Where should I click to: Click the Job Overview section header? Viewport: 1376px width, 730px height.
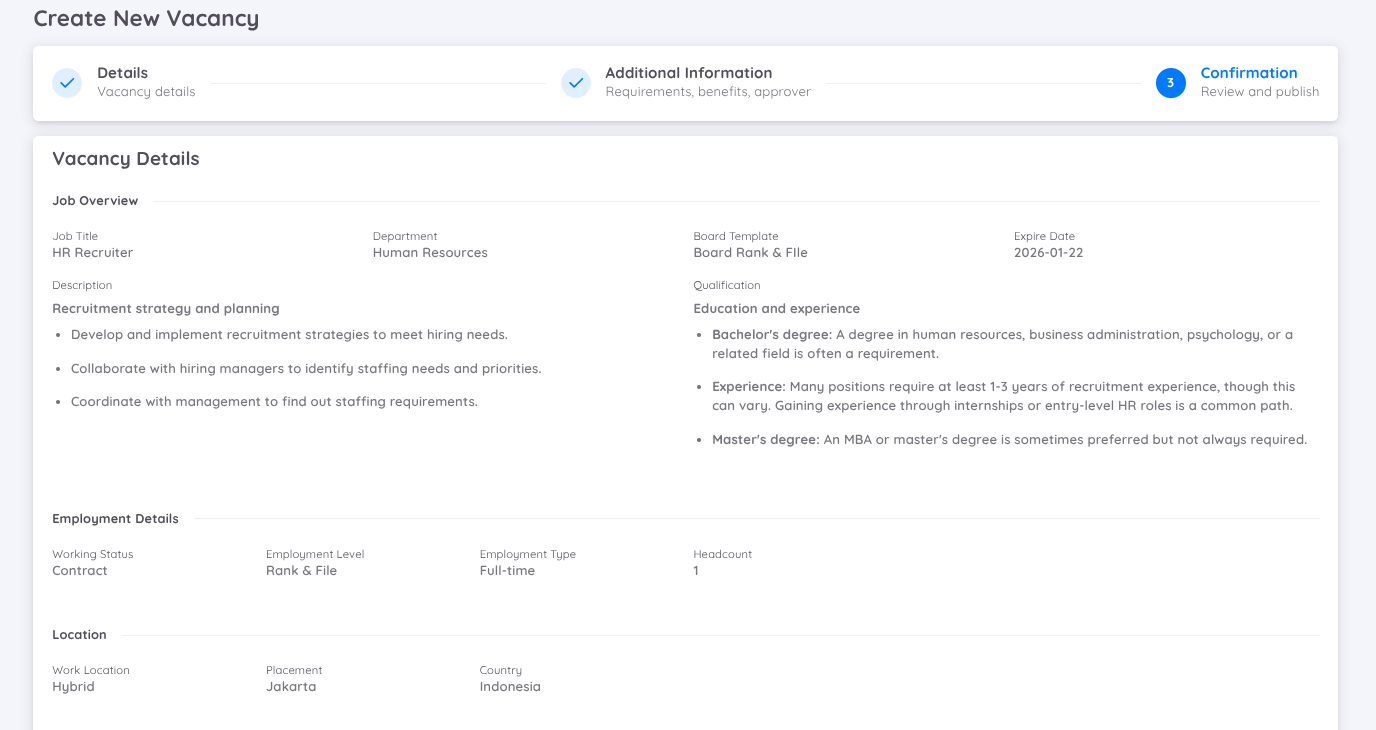tap(95, 201)
